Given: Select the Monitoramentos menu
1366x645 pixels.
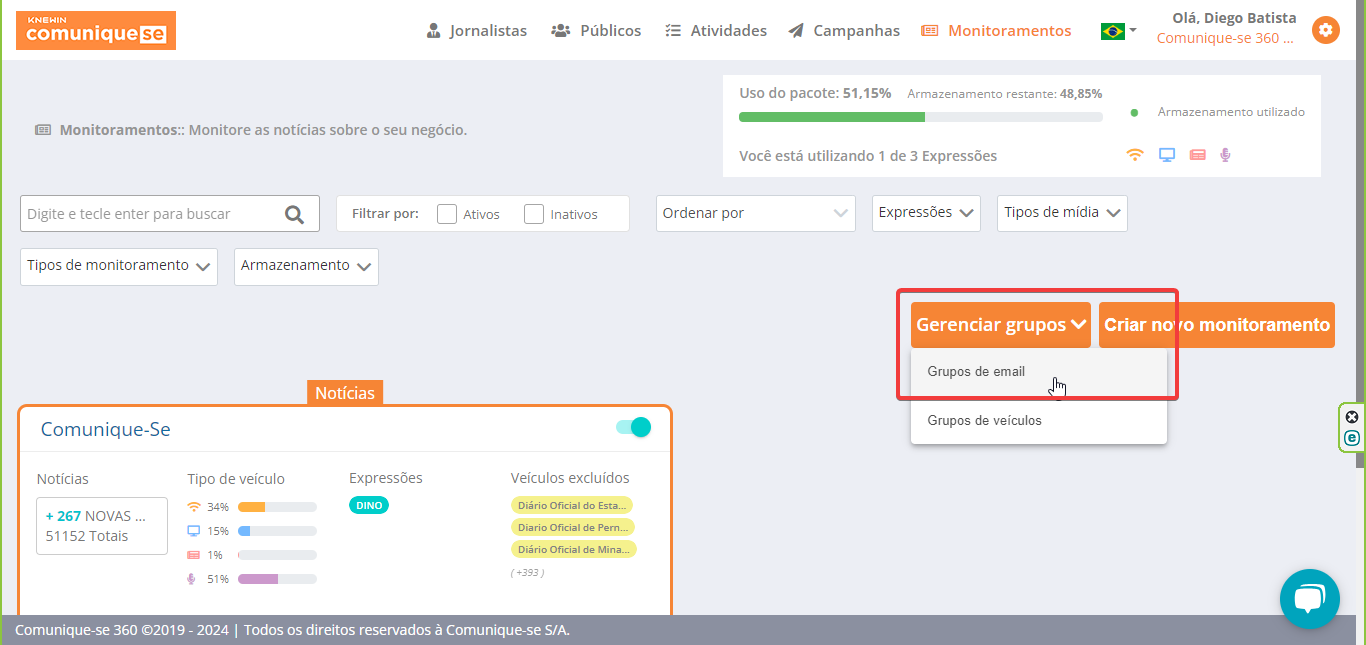Looking at the screenshot, I should click(996, 31).
